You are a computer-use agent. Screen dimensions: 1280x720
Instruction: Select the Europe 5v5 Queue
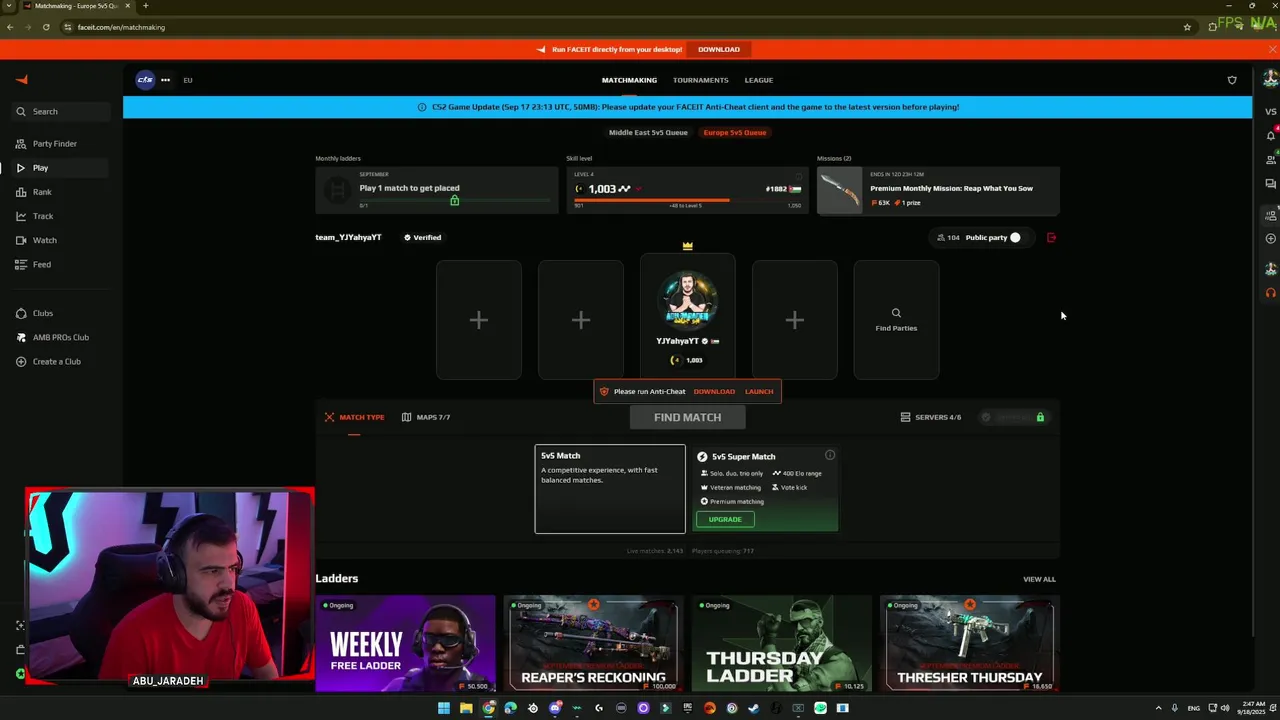735,132
